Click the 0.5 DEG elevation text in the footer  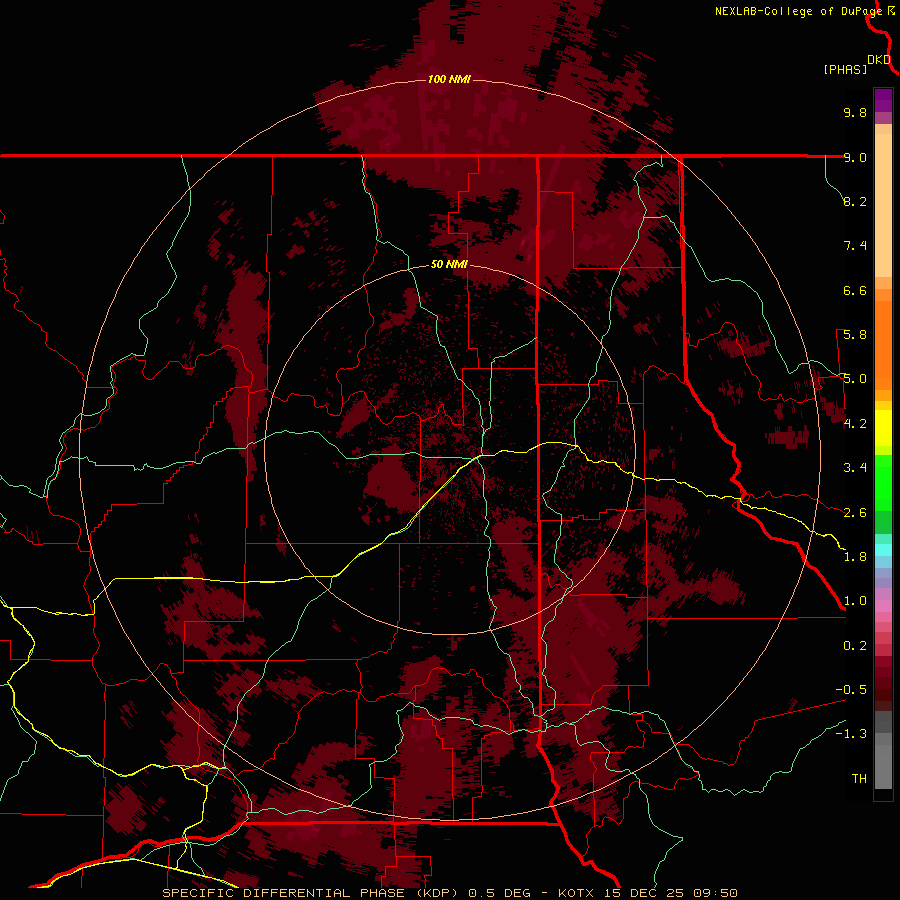[501, 893]
